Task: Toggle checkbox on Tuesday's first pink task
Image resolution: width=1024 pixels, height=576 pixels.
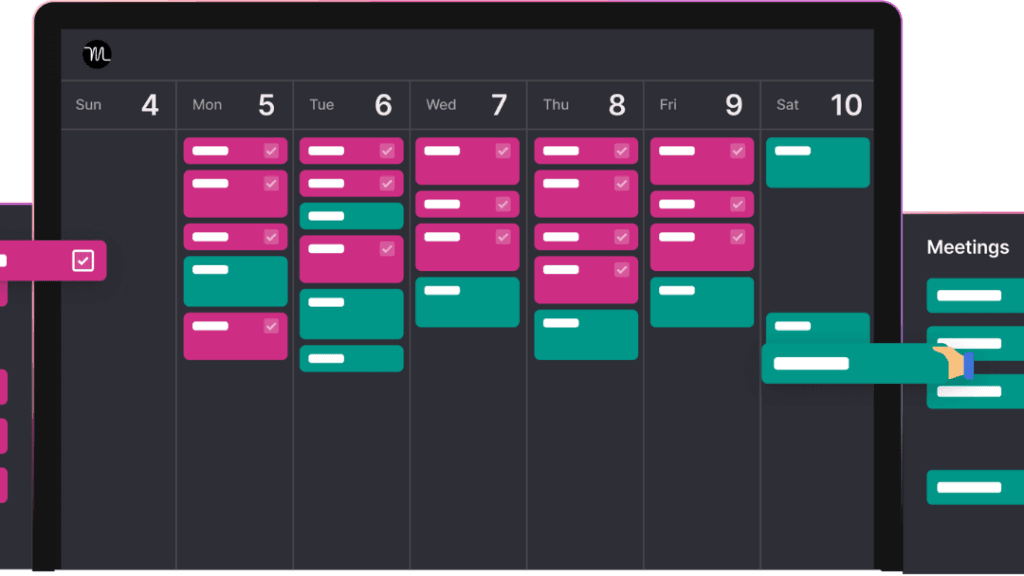Action: pos(387,151)
